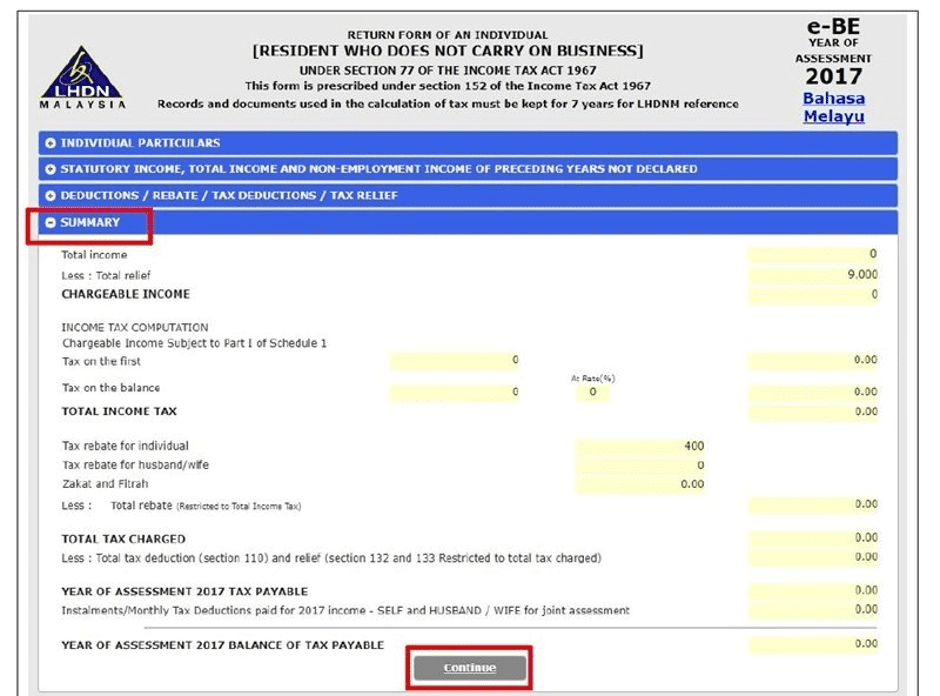This screenshot has width=940, height=696.
Task: Click the 2017 TAX PAYABLE amount field
Action: click(x=815, y=590)
